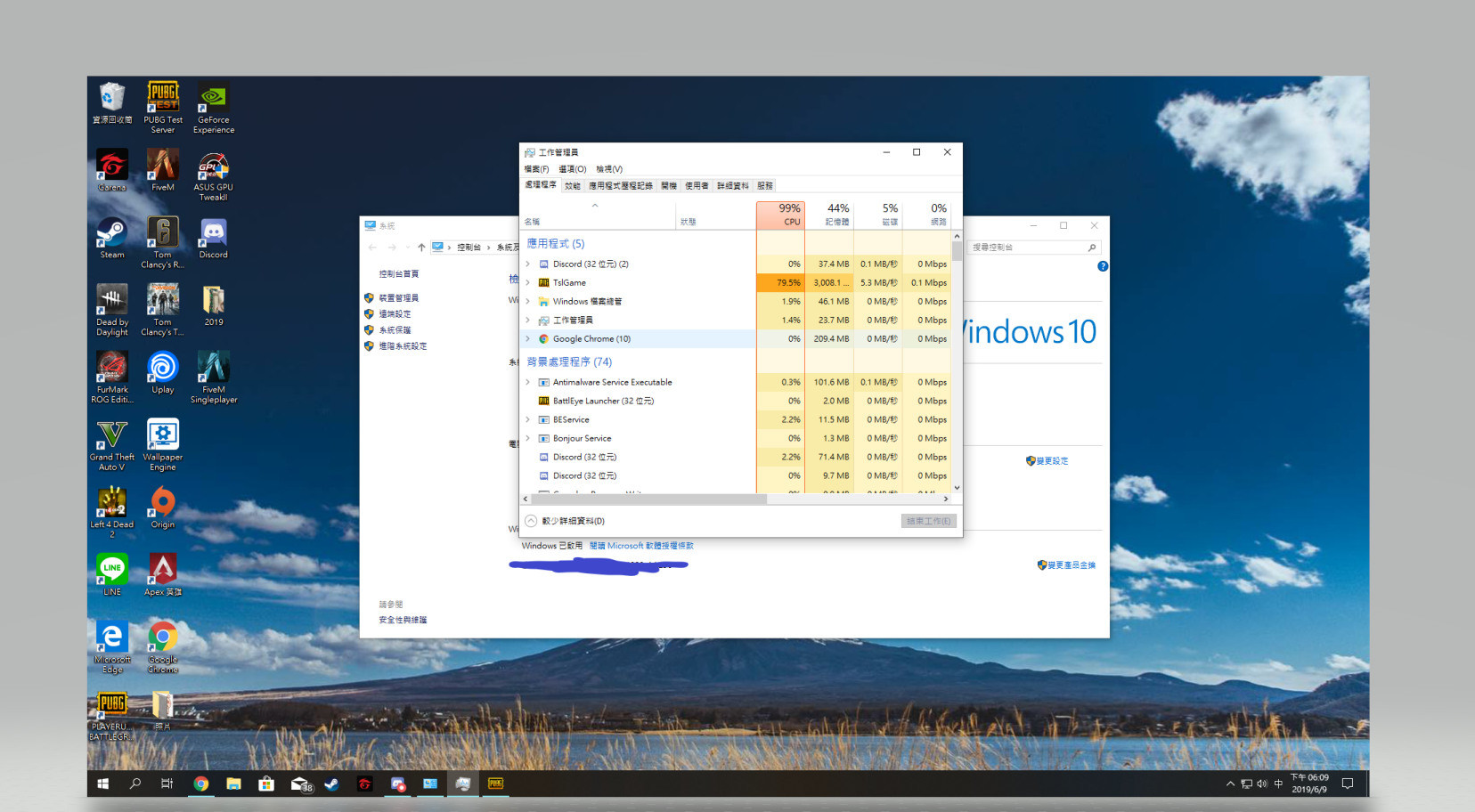Screen dimensions: 1475x812
Task: Focus the 搜尋控制台 search box
Action: coord(1035,248)
